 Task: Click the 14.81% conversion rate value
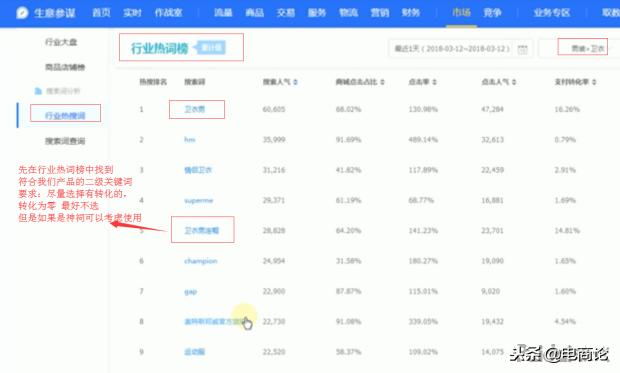(x=567, y=231)
